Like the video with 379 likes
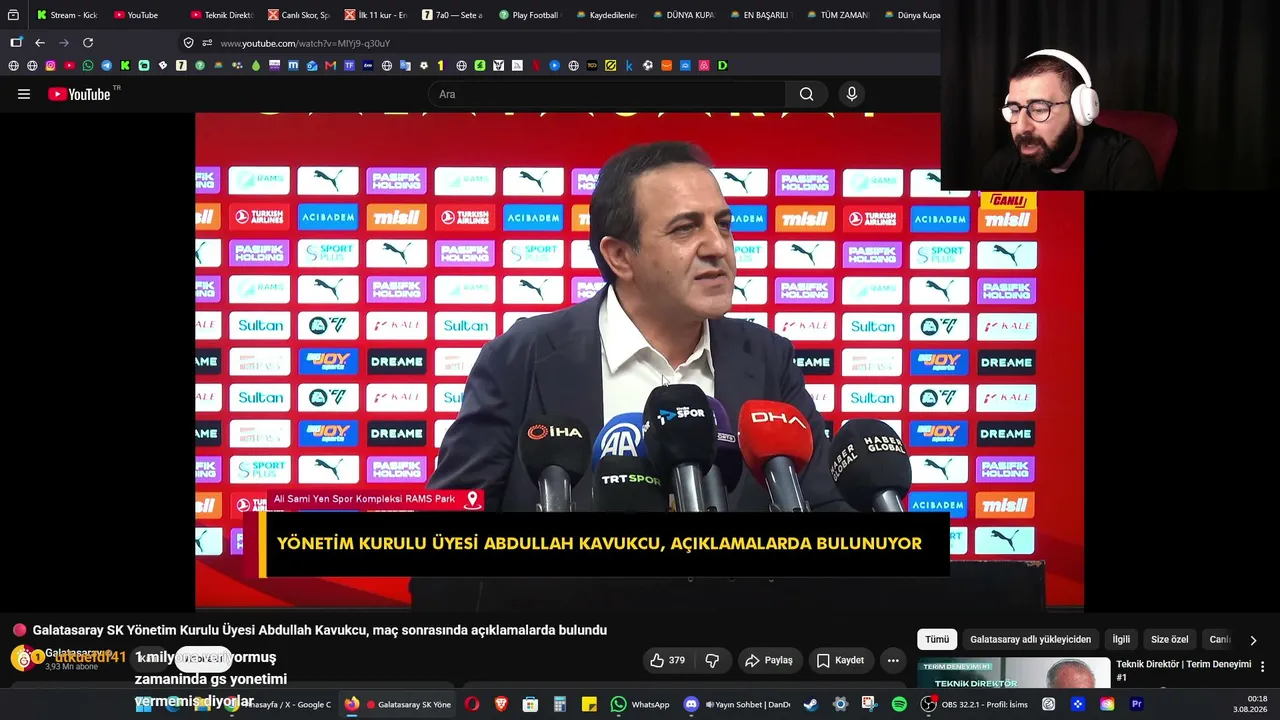Viewport: 1280px width, 720px height. tap(667, 660)
